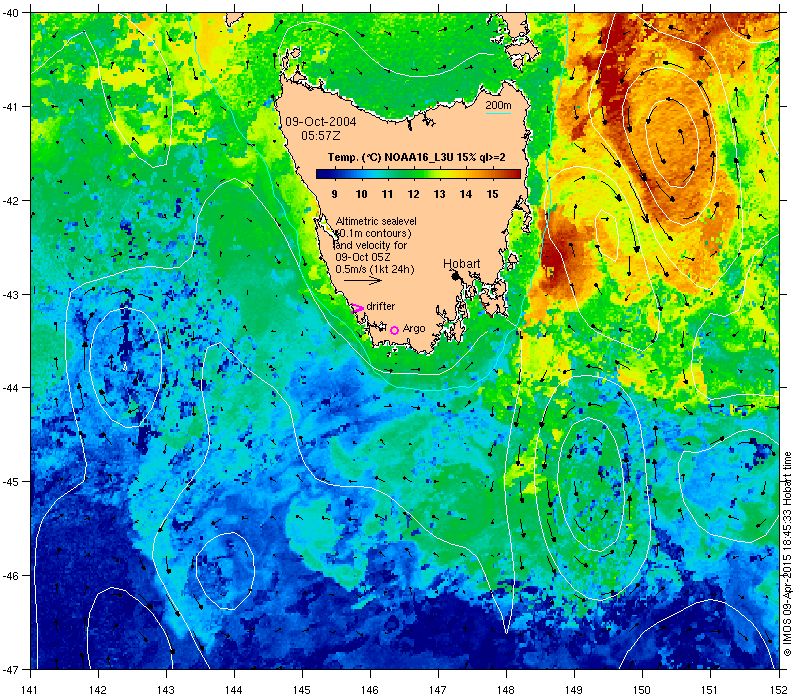Click the longitude axis label '152'

[x=779, y=690]
